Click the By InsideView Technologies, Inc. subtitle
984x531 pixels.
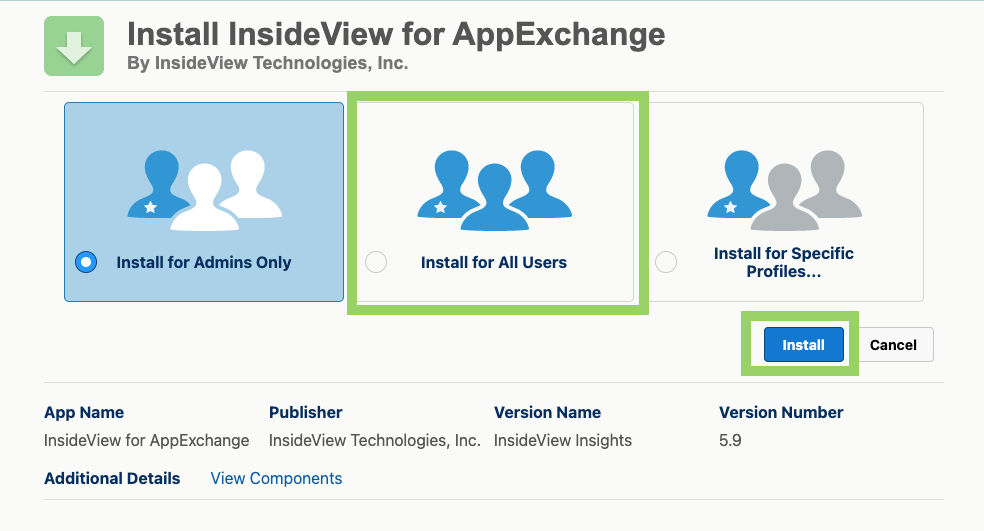click(x=267, y=63)
